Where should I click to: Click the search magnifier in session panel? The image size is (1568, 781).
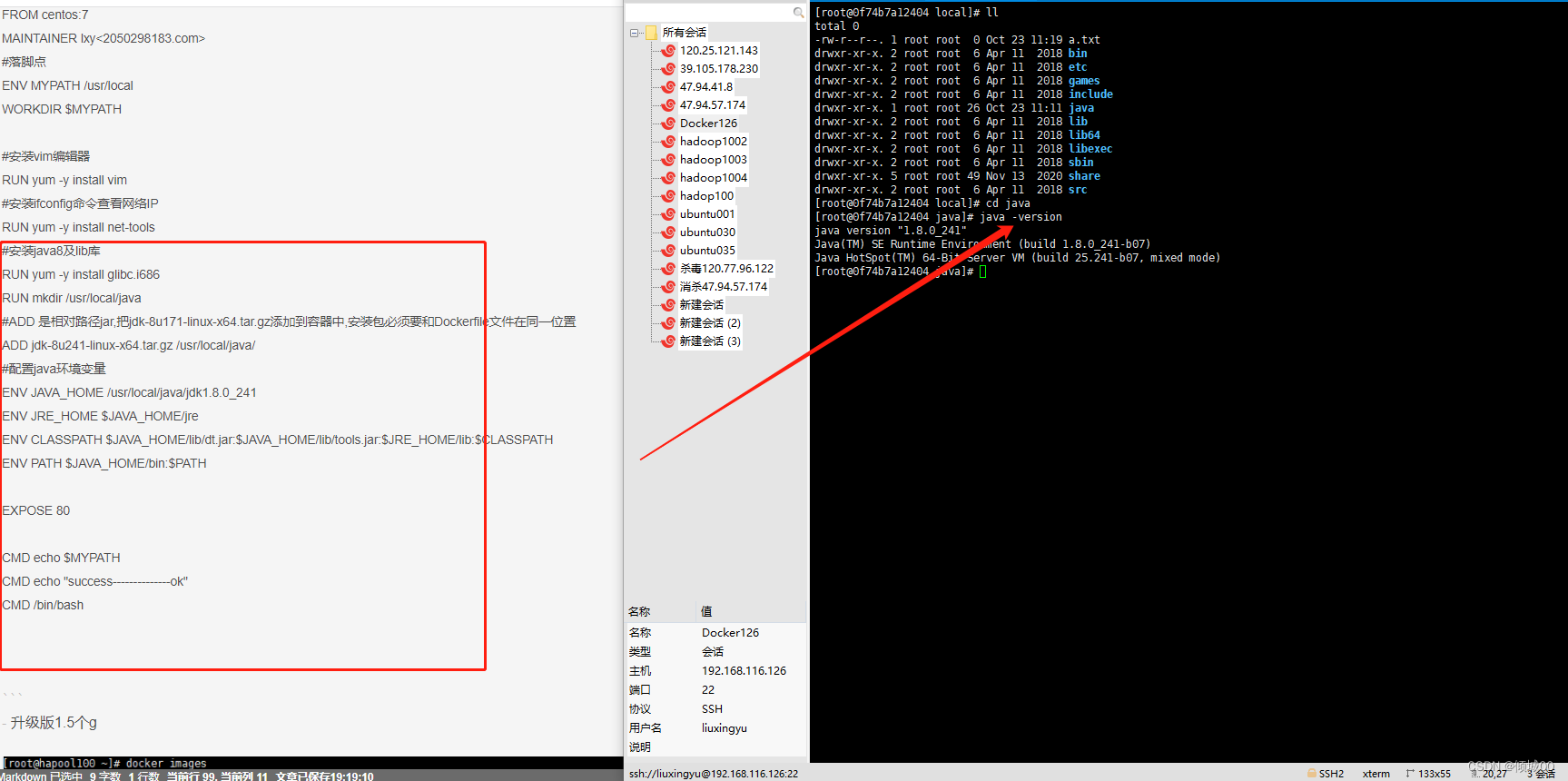pos(798,13)
